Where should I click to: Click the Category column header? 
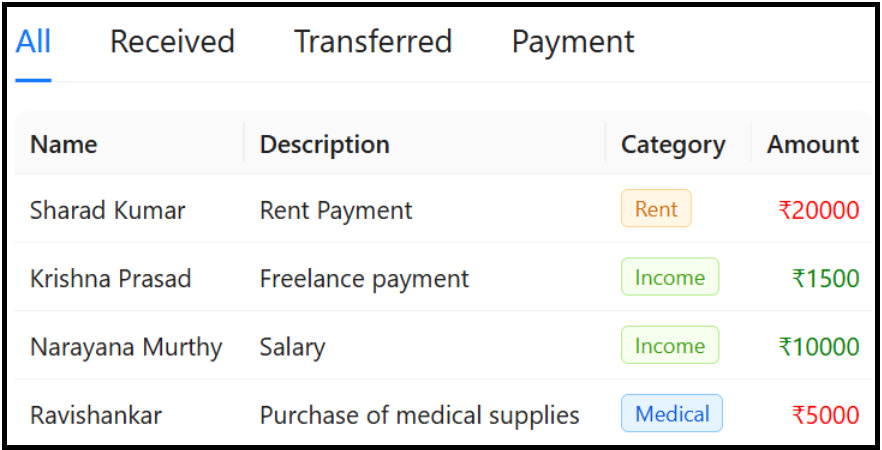point(673,144)
